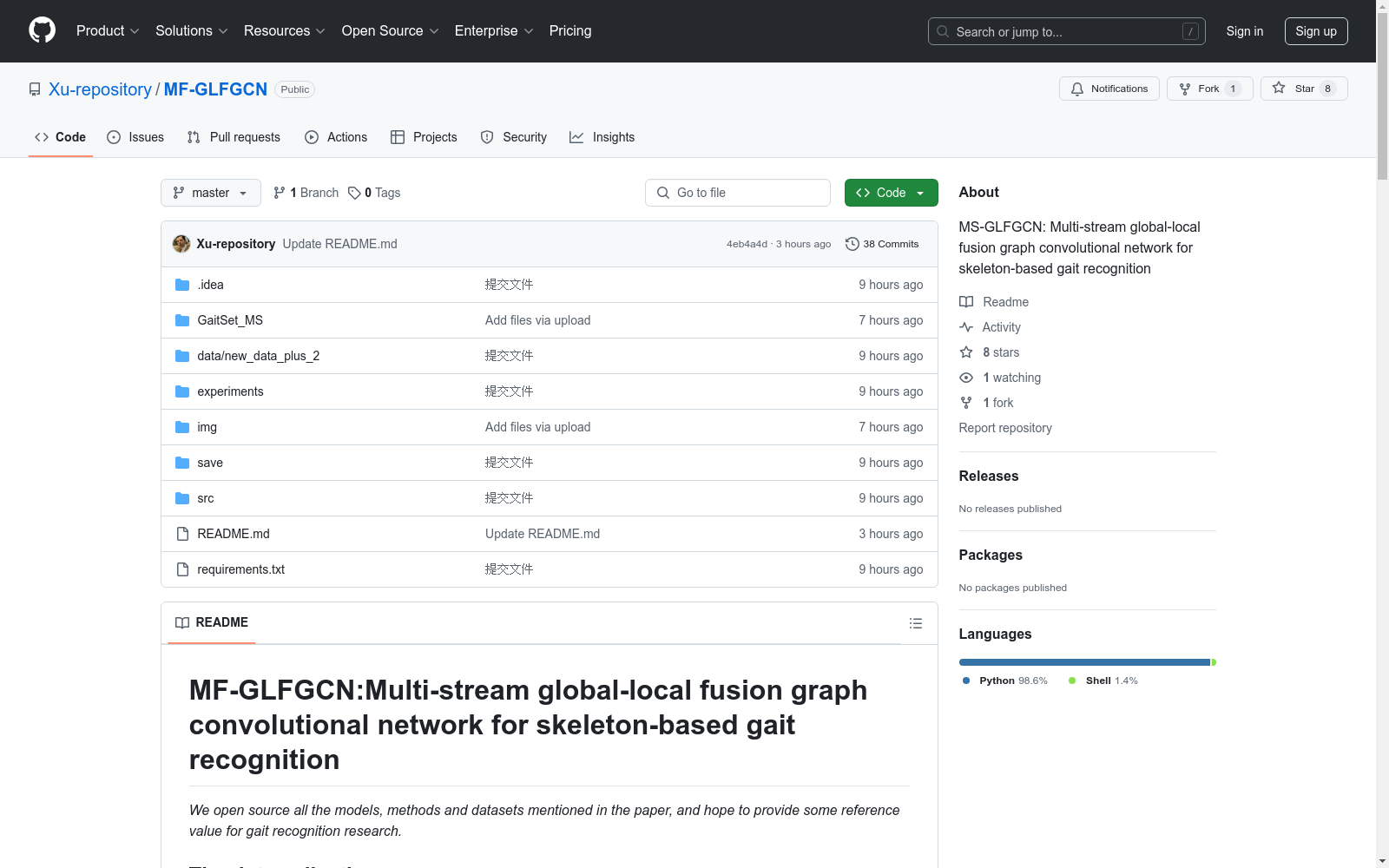
Task: Click the GaitSet_MS folder icon
Action: [x=182, y=320]
